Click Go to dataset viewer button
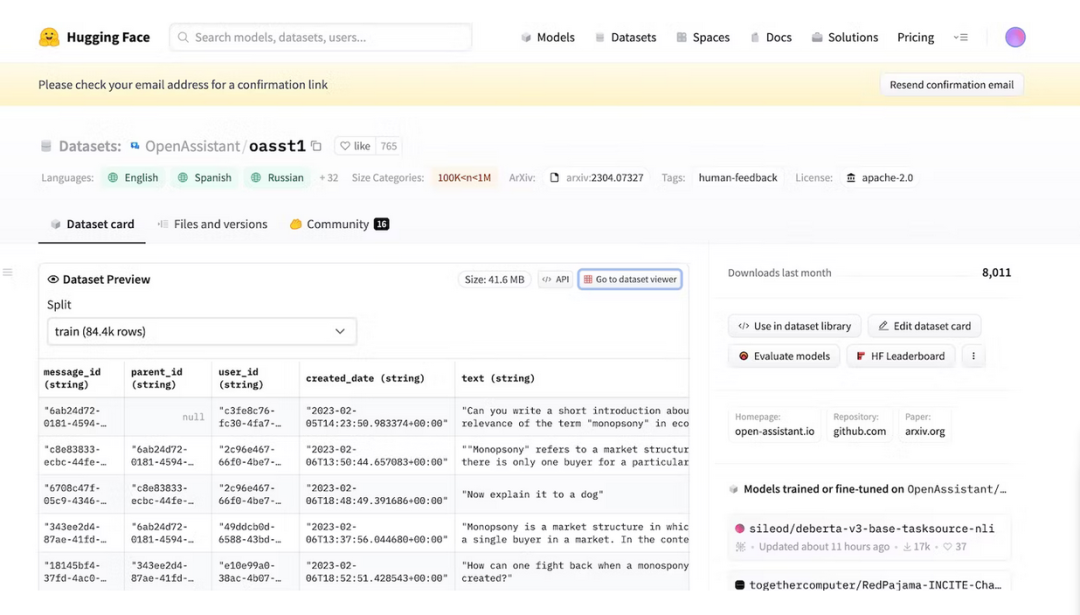Image resolution: width=1080 pixels, height=615 pixels. point(630,280)
